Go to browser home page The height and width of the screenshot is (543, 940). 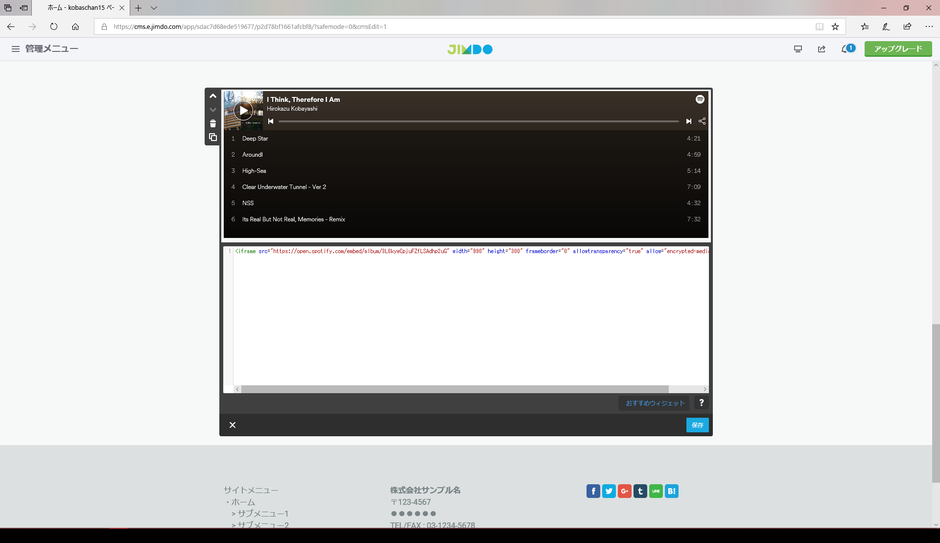pos(76,26)
